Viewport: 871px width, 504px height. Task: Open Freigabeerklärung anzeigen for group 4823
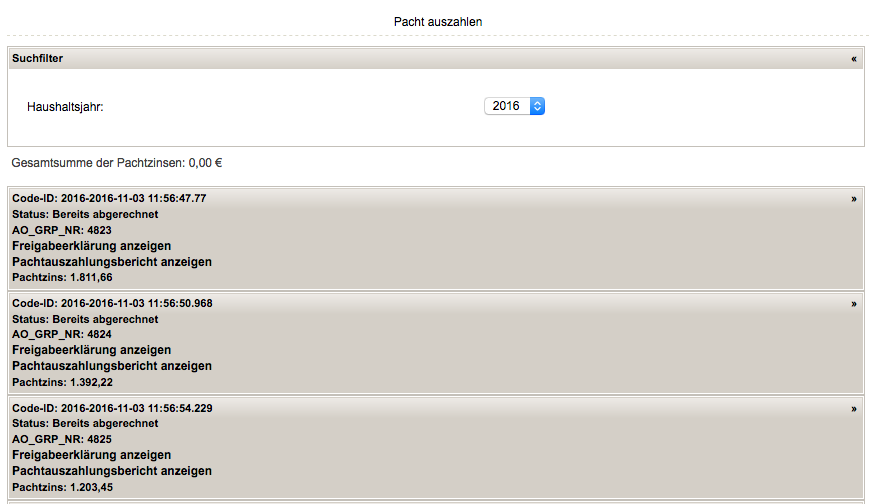[91, 246]
